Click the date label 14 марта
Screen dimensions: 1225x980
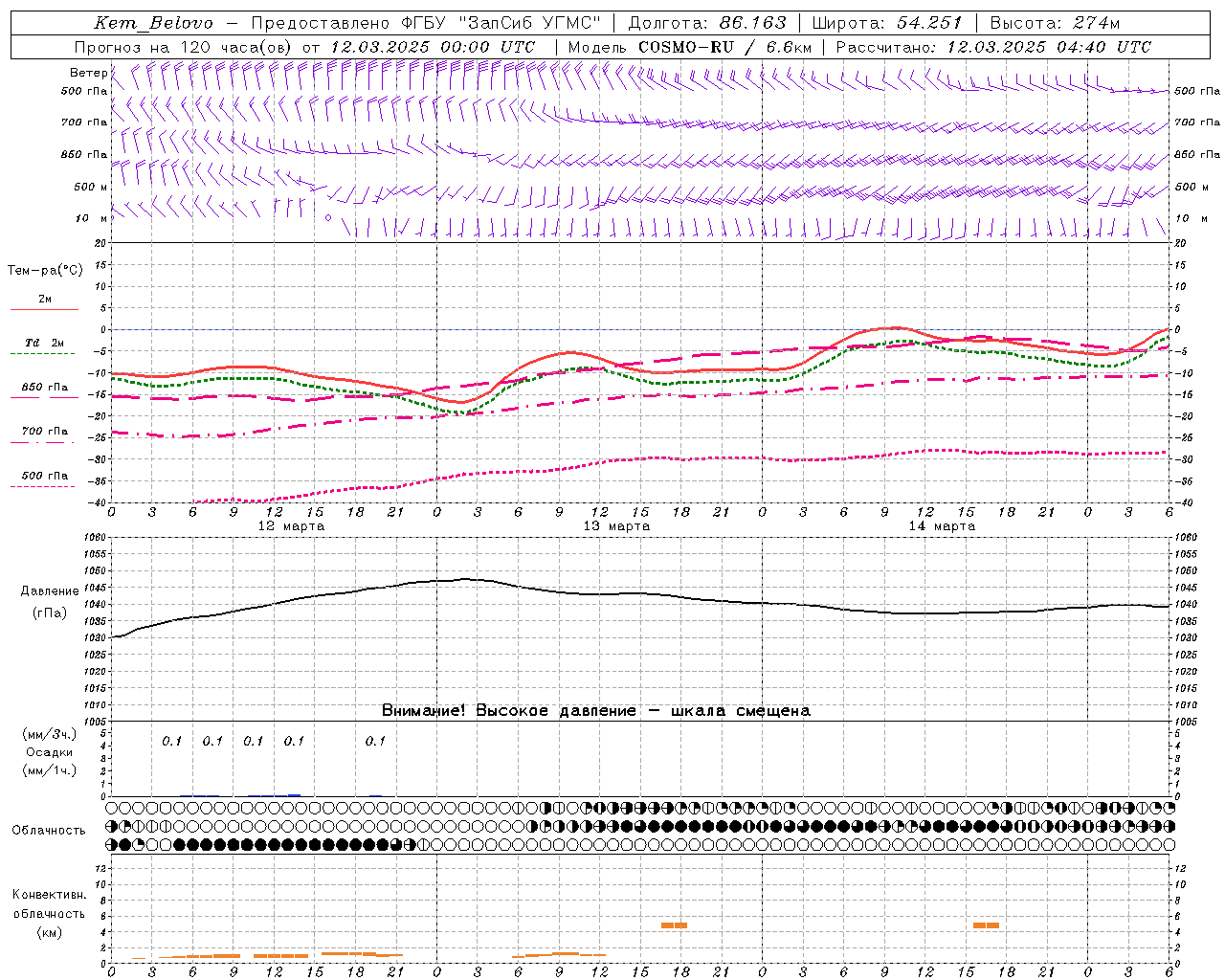(943, 525)
